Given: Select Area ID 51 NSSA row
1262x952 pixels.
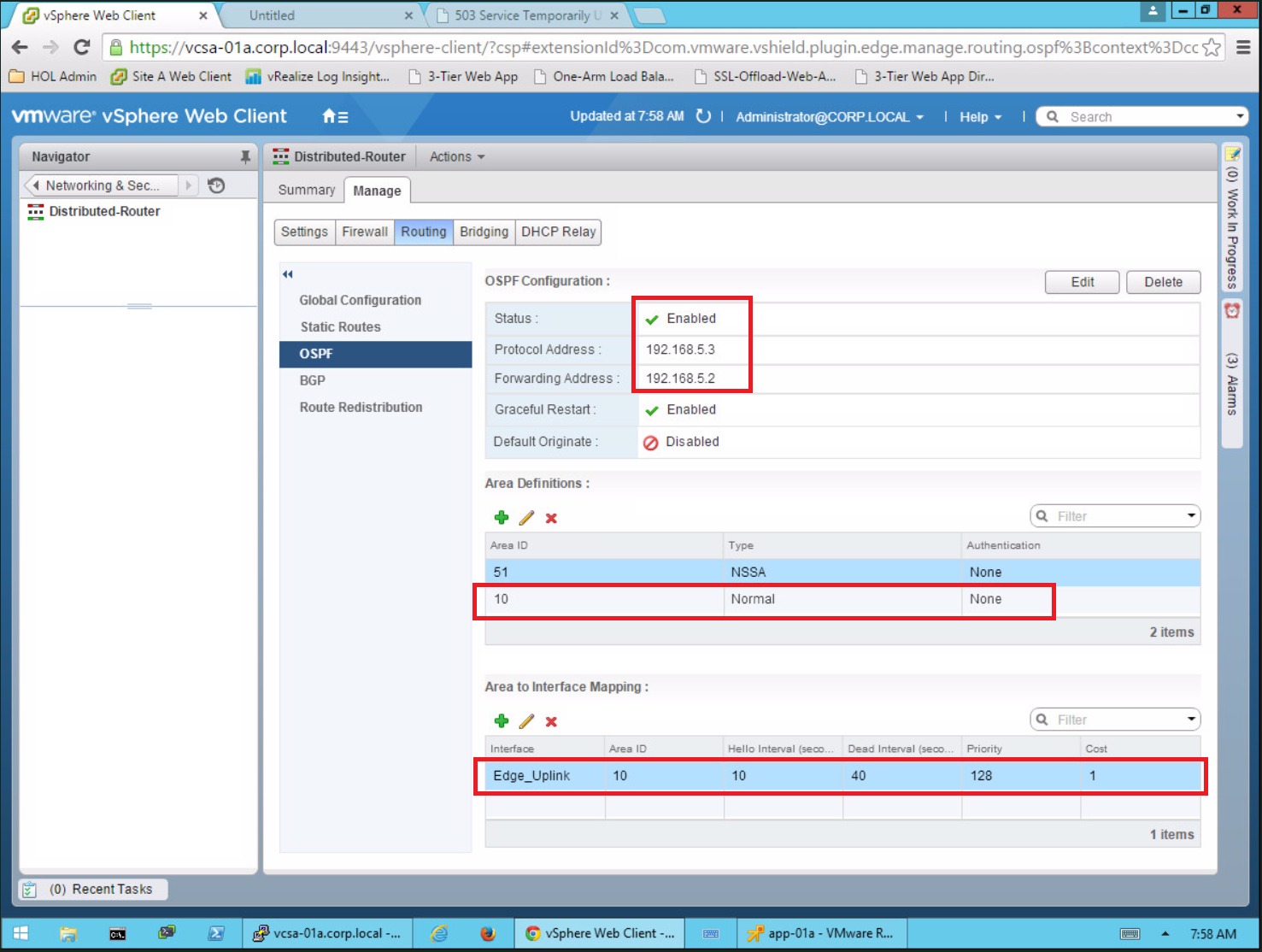Looking at the screenshot, I should [x=842, y=573].
